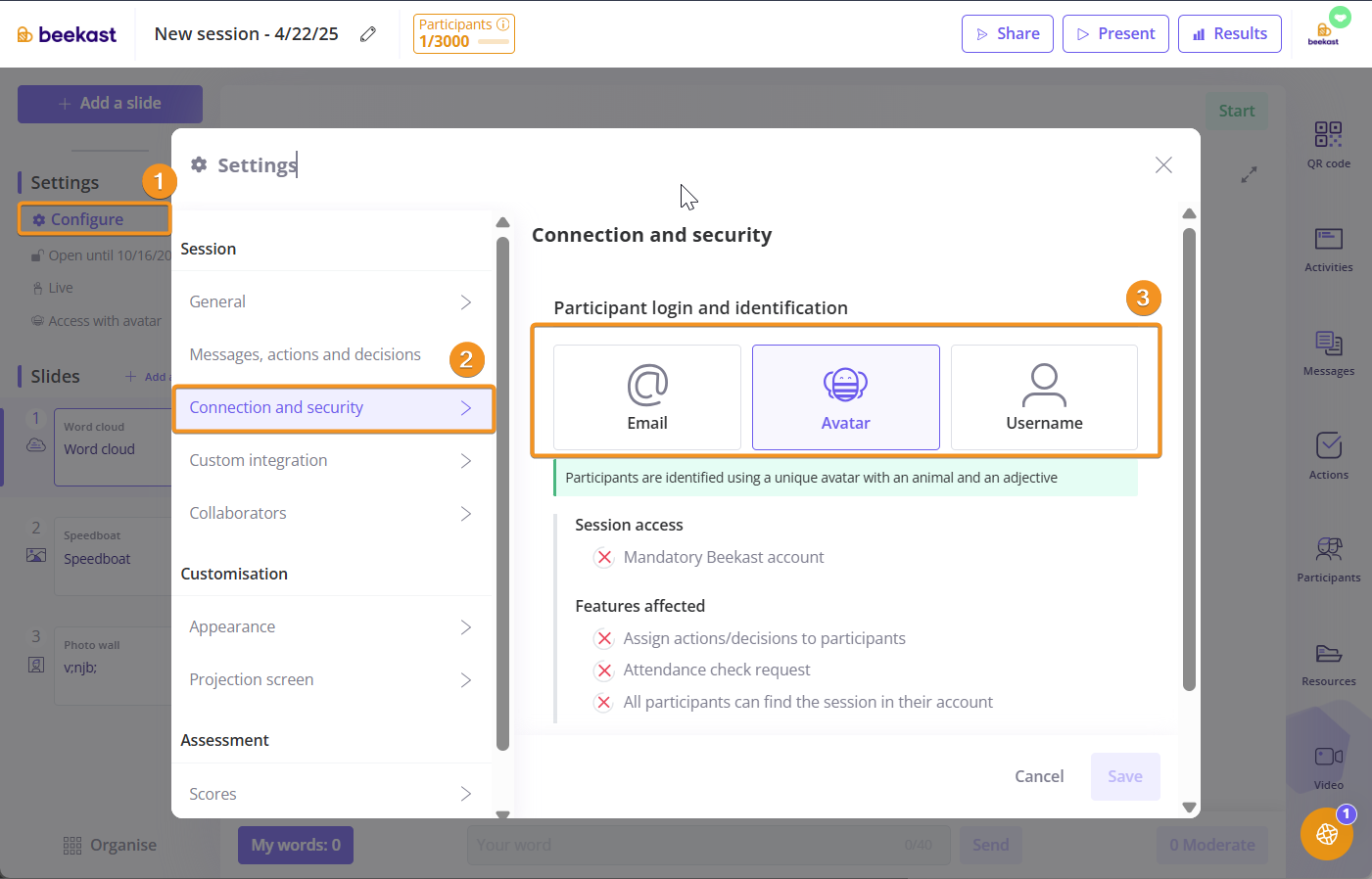This screenshot has width=1372, height=879.
Task: Click the Video sidebar icon
Action: point(1328,765)
